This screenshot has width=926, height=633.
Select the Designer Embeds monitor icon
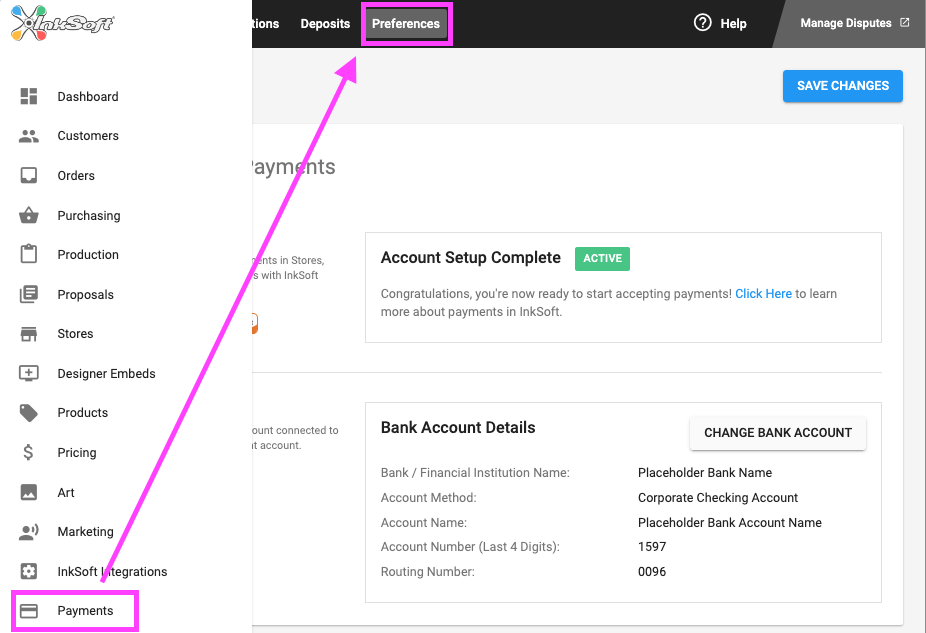[x=29, y=374]
